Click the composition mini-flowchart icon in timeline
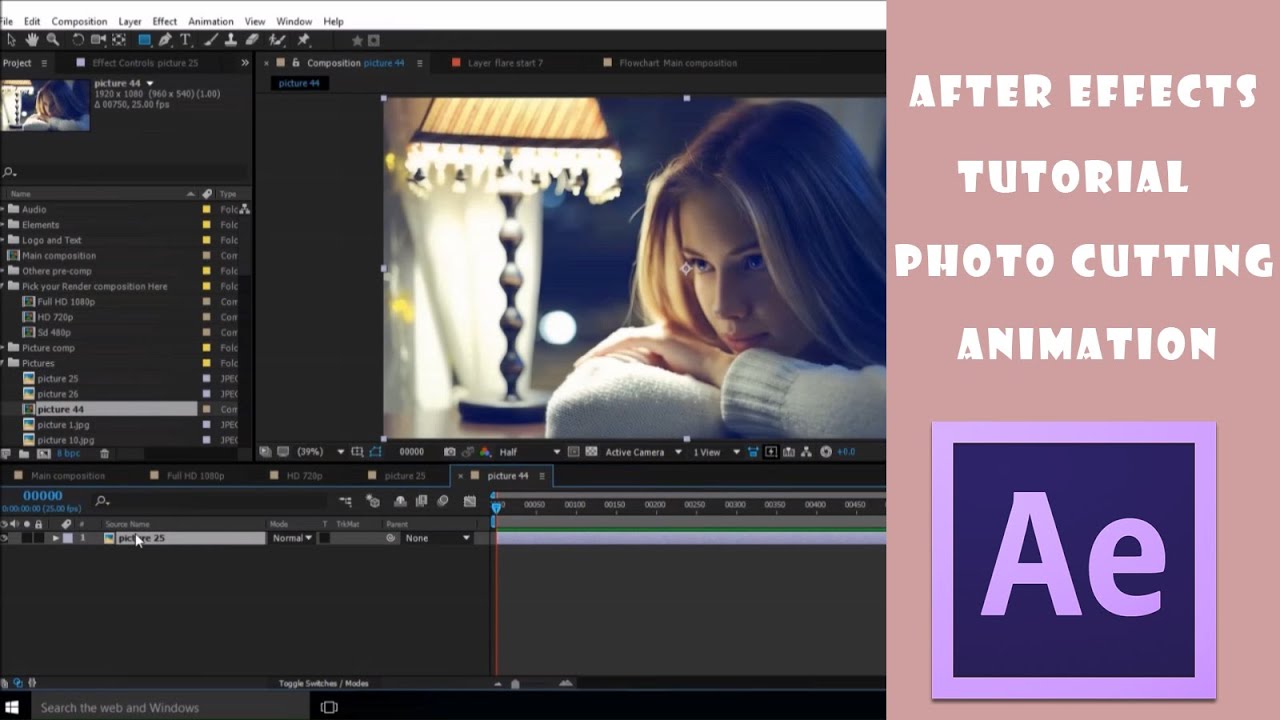This screenshot has height=720, width=1280. 346,501
